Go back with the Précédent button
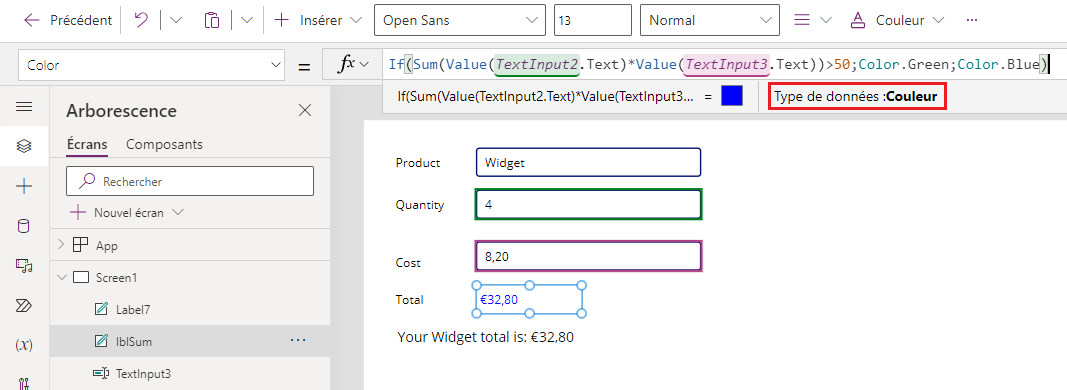This screenshot has height=390, width=1067. pos(67,20)
